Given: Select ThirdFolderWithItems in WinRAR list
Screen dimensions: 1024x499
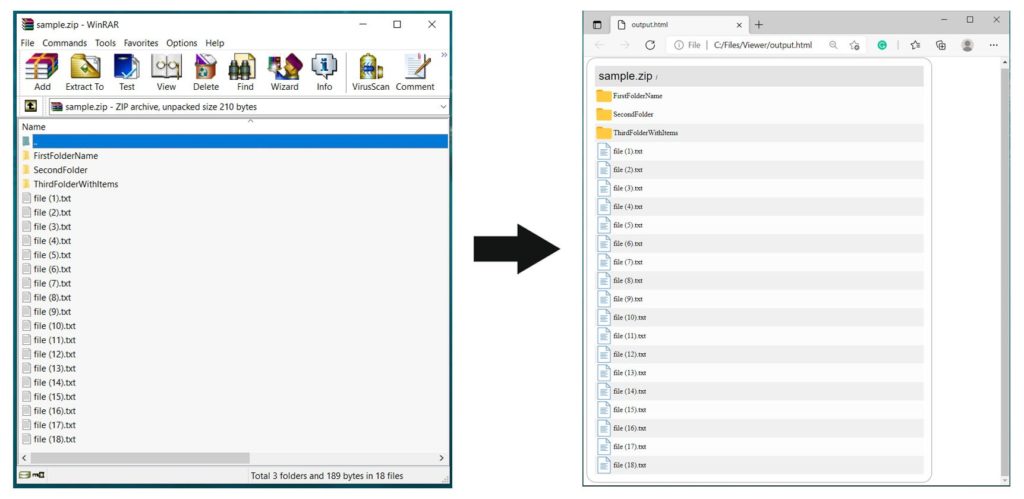Looking at the screenshot, I should [x=75, y=184].
